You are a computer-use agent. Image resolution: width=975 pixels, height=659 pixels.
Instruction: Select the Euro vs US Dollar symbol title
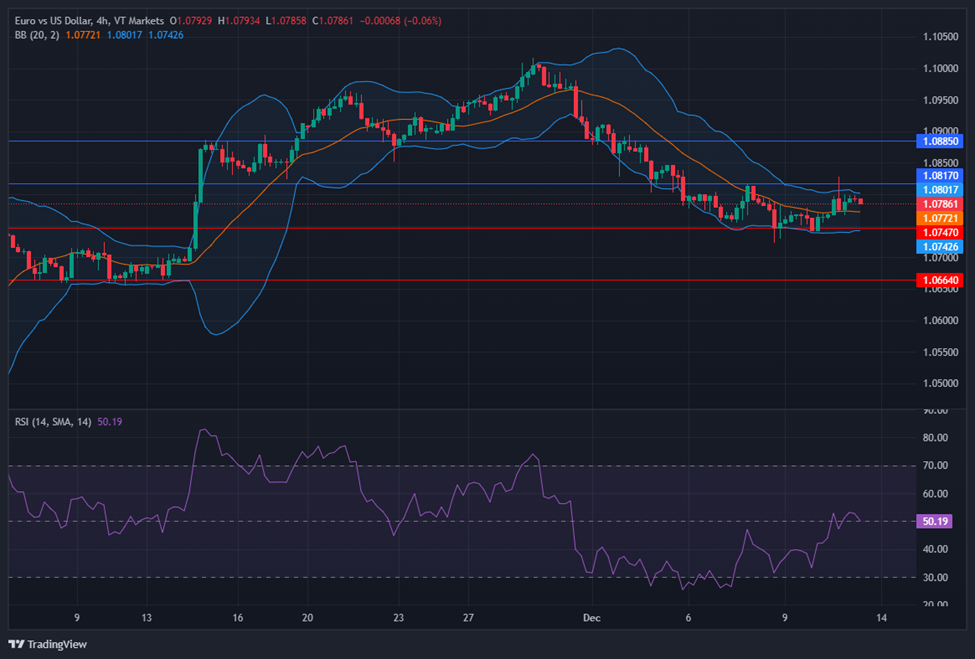pos(89,21)
